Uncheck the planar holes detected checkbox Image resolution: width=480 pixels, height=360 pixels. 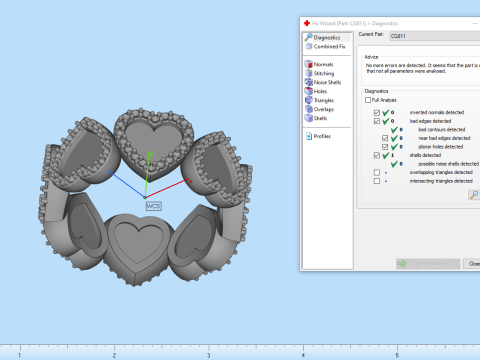coord(385,147)
